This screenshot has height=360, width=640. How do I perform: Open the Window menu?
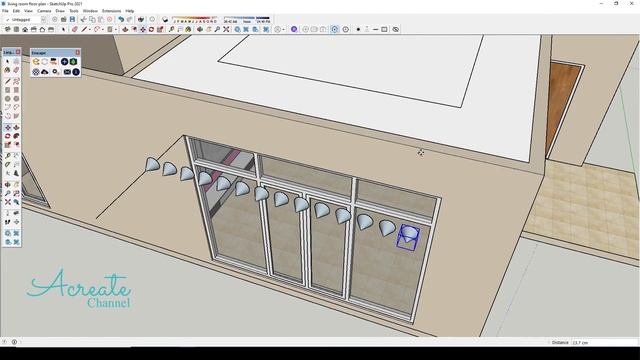tap(90, 11)
